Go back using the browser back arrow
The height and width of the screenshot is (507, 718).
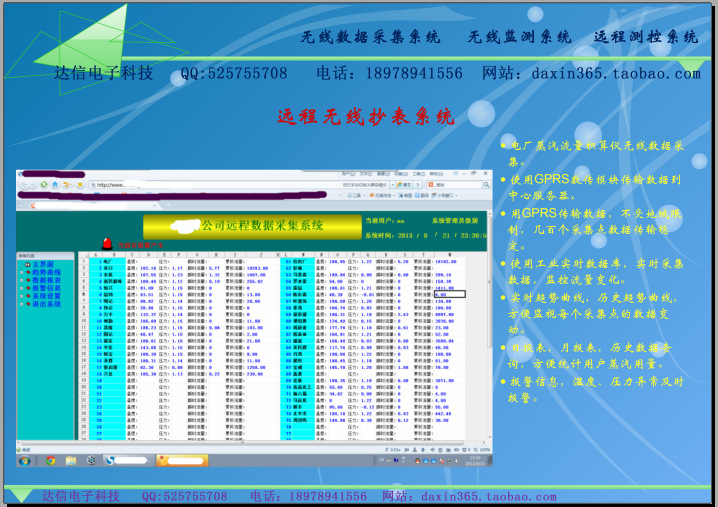click(x=24, y=185)
